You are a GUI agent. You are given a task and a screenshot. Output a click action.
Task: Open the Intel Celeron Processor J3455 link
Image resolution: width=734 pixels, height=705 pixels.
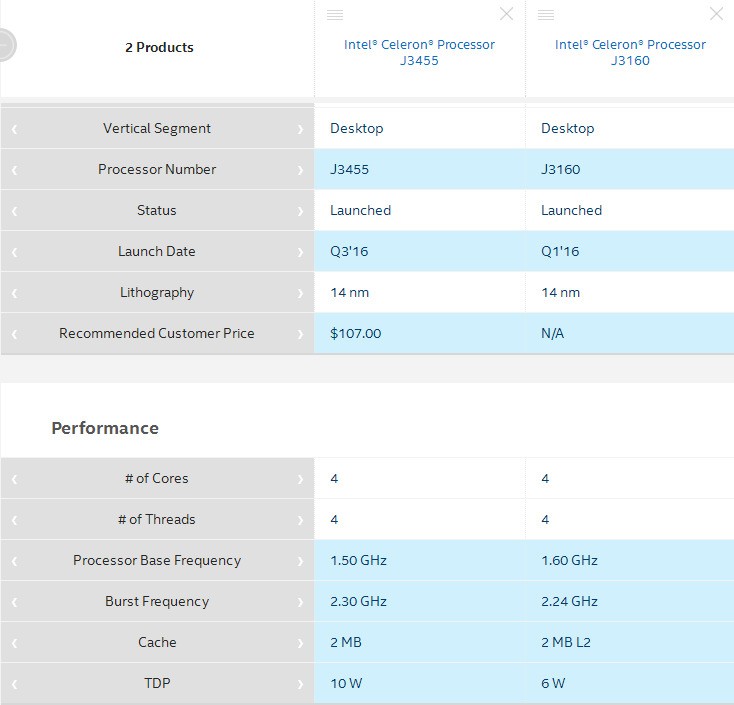pos(419,52)
